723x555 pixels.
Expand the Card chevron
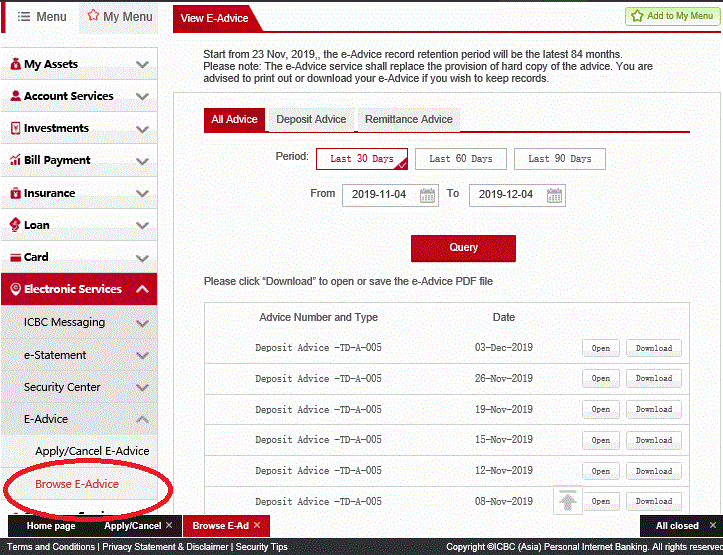142,258
